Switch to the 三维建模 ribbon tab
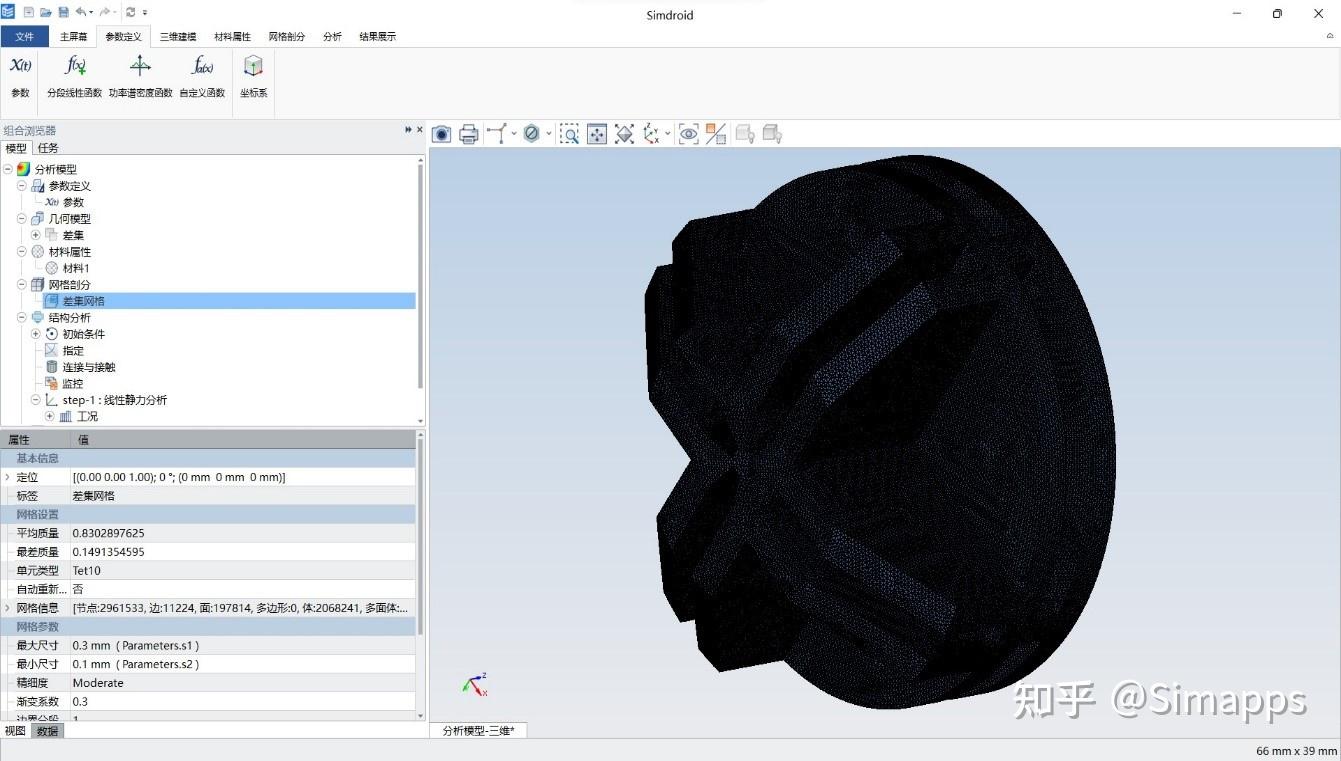 [x=177, y=36]
